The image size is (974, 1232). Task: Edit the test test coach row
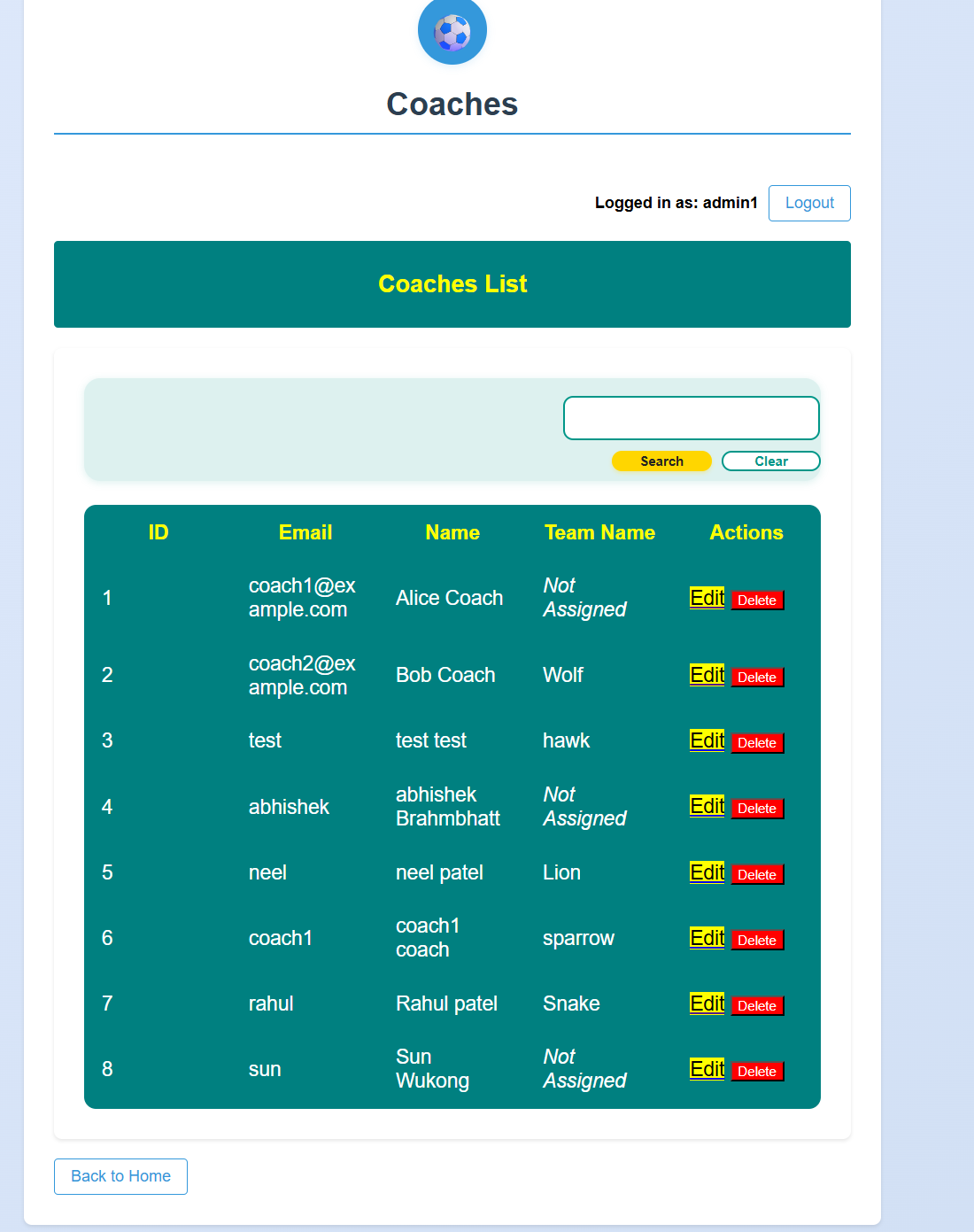pyautogui.click(x=707, y=740)
